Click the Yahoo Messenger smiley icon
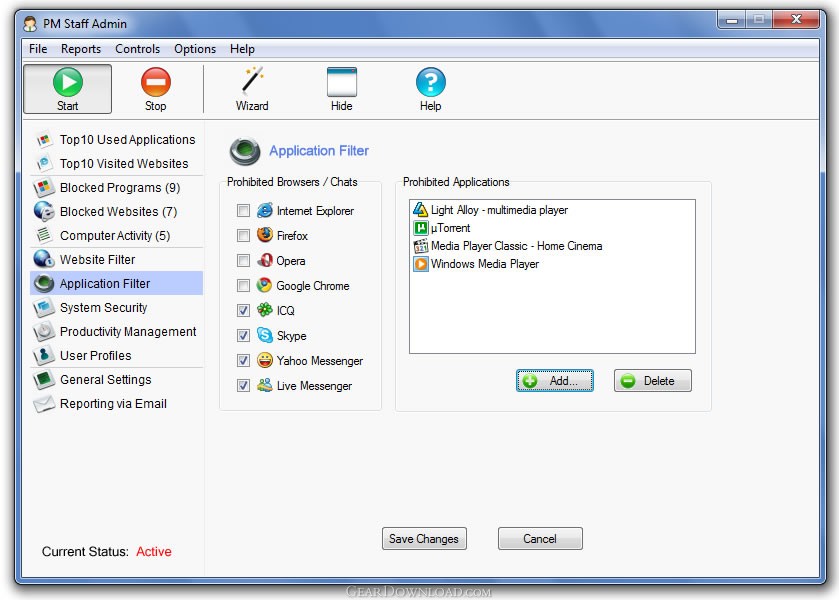The width and height of the screenshot is (839, 600). tap(264, 360)
